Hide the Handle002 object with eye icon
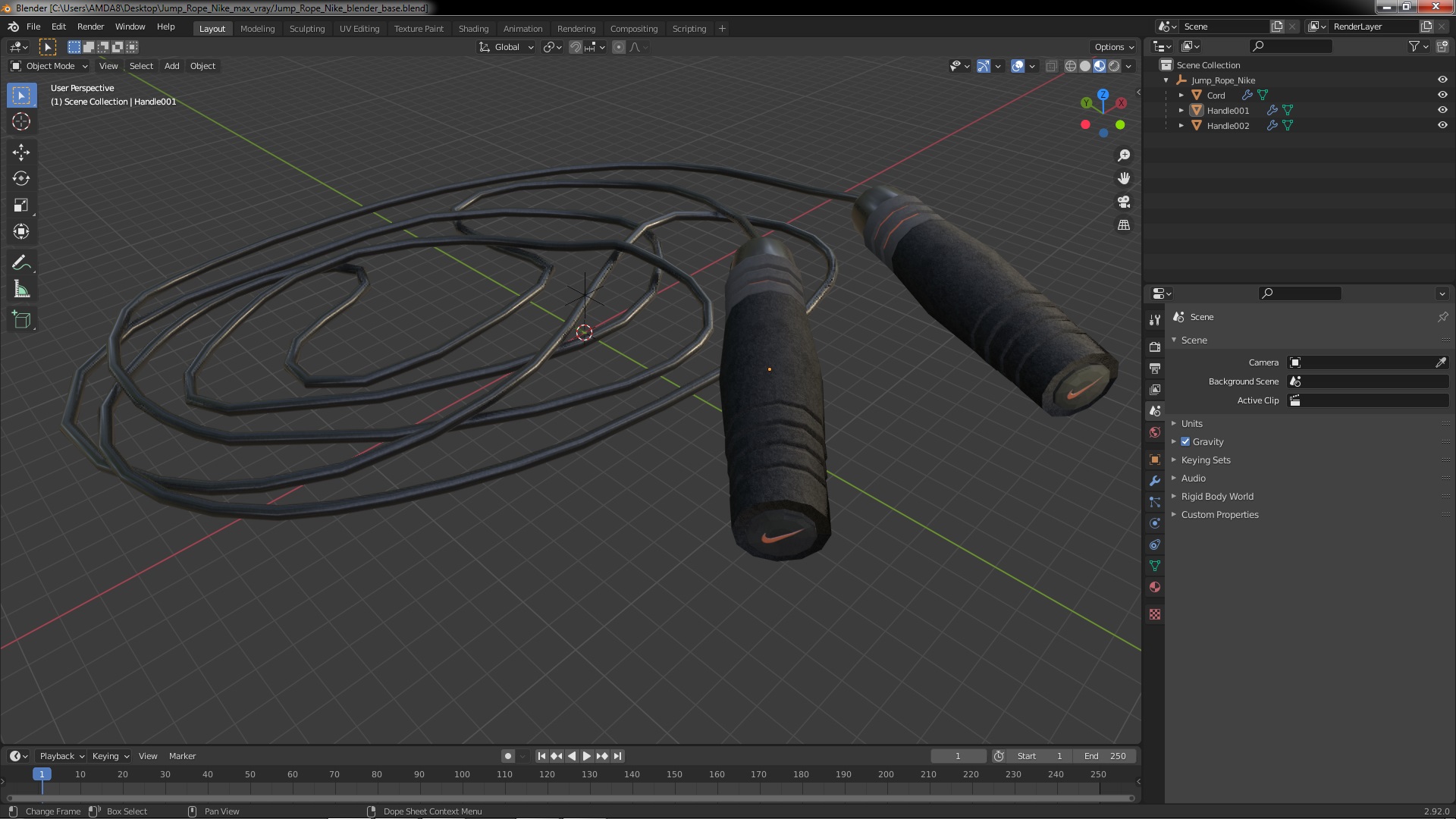The width and height of the screenshot is (1456, 819). 1442,125
